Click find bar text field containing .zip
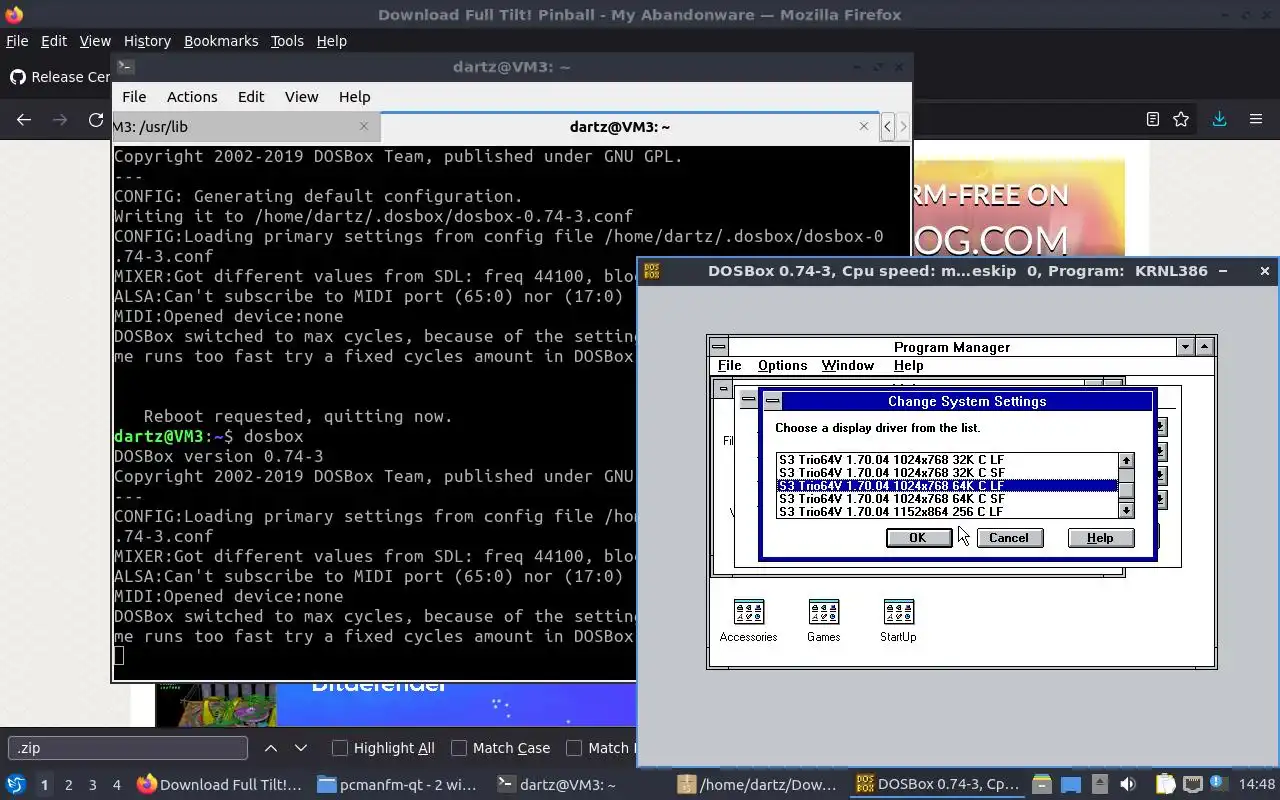The width and height of the screenshot is (1280, 800). [128, 747]
